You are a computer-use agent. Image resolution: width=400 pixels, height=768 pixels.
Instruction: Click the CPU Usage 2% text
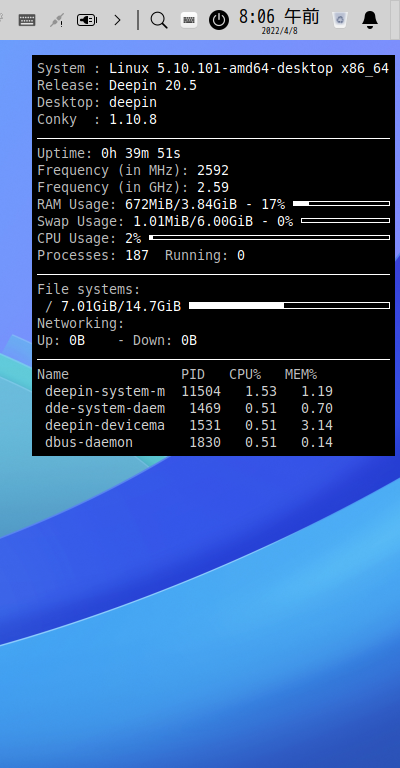click(89, 239)
